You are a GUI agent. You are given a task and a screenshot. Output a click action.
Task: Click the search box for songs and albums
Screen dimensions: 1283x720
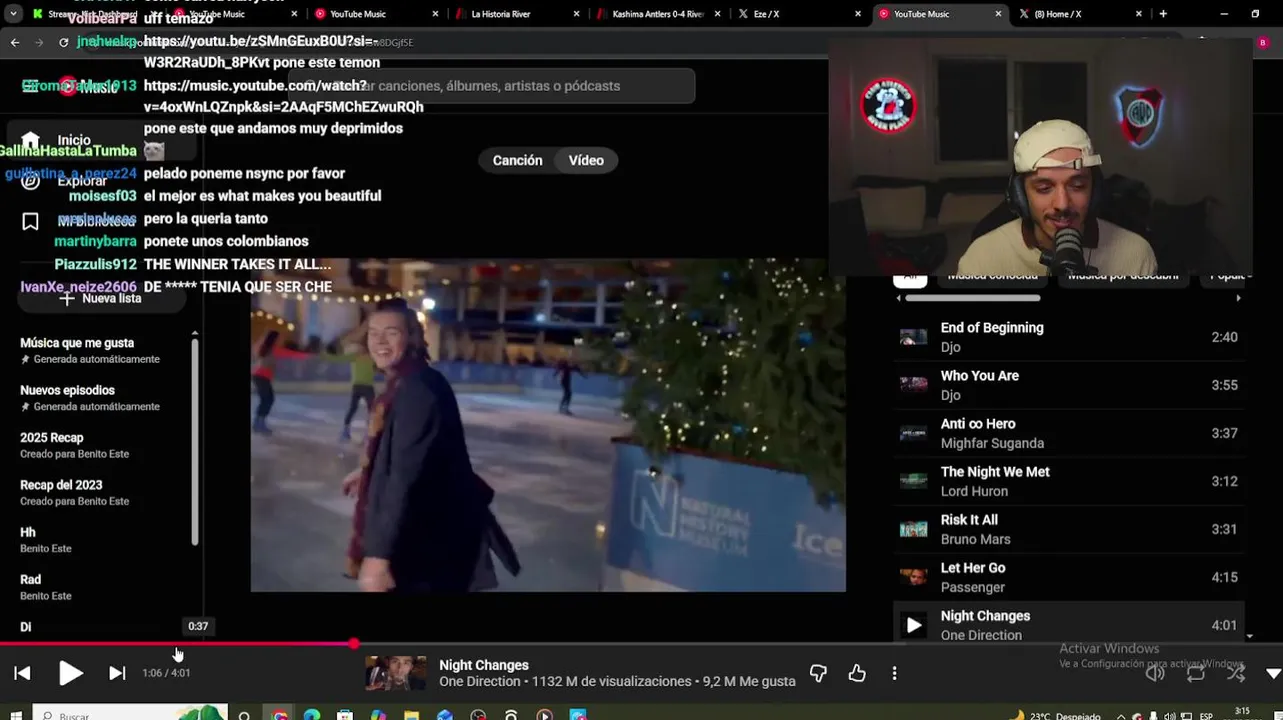tap(491, 86)
